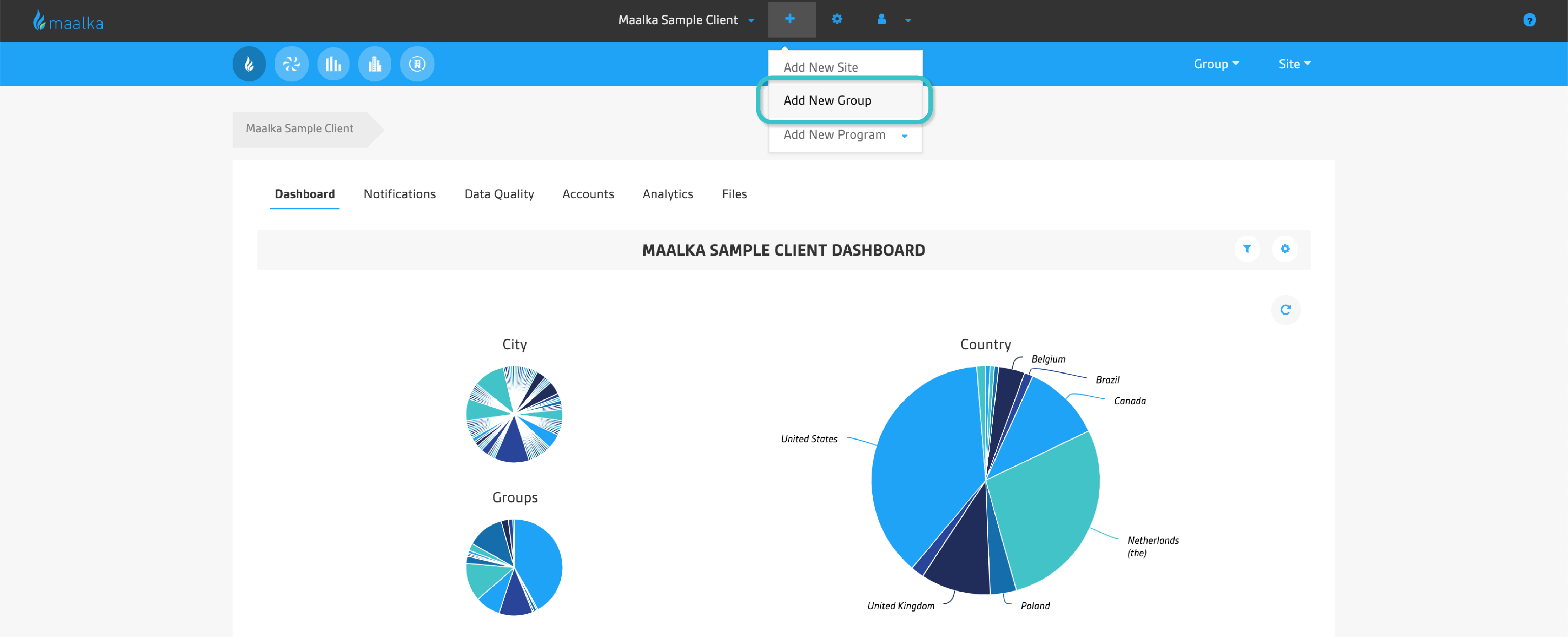Click the City pie chart
This screenshot has width=1568, height=637.
514,414
